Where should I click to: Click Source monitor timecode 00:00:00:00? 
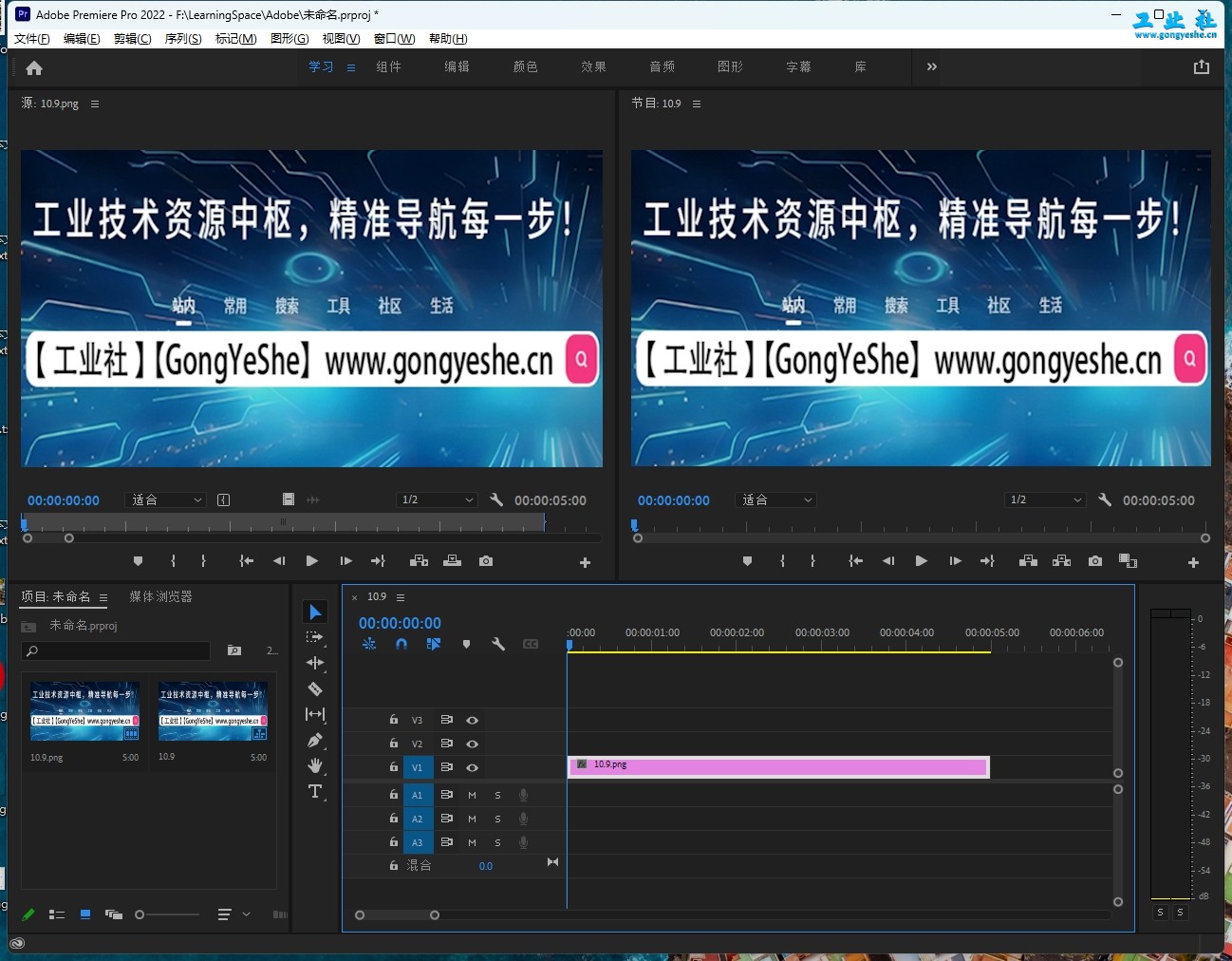coord(64,500)
